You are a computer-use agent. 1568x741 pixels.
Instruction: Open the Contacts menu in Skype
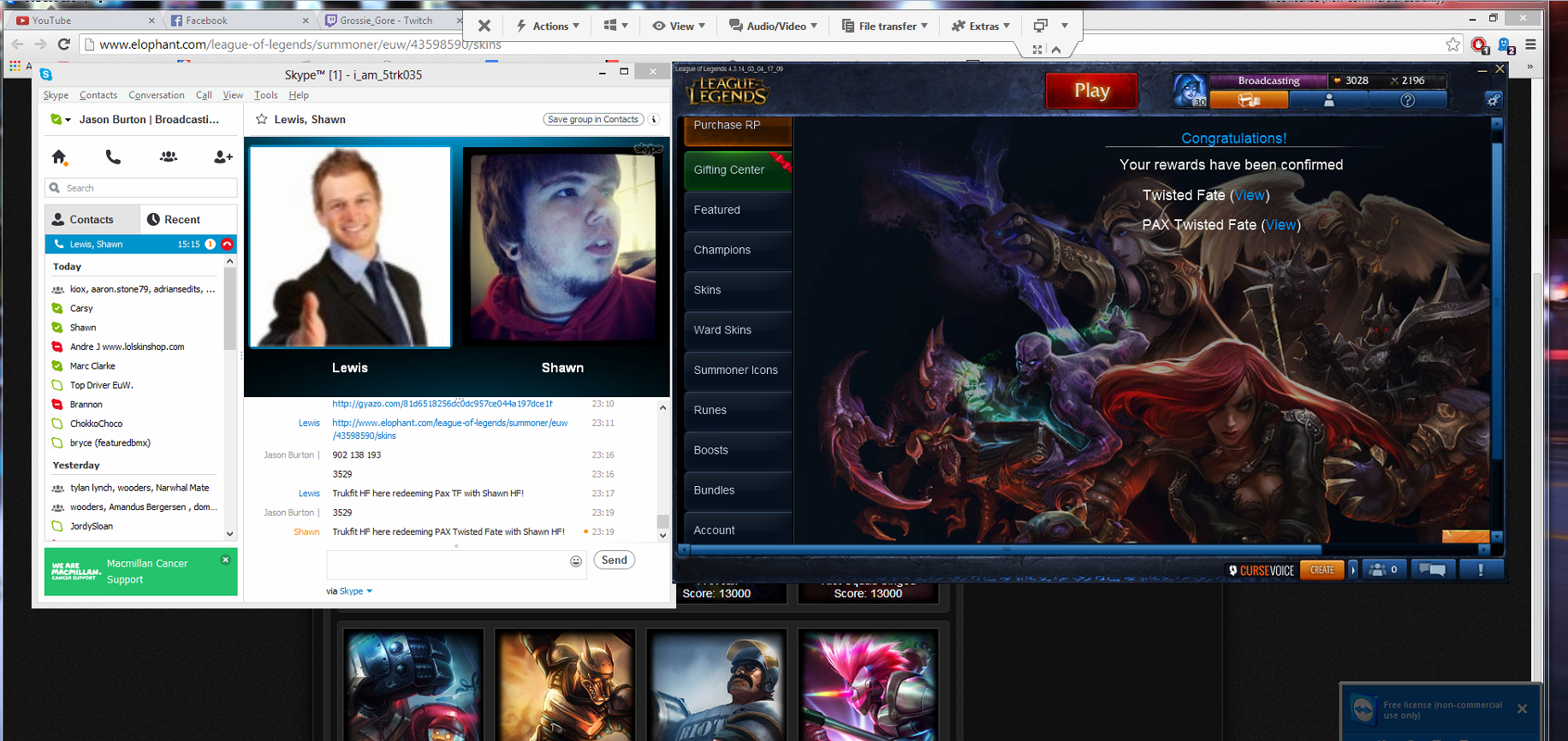point(98,95)
